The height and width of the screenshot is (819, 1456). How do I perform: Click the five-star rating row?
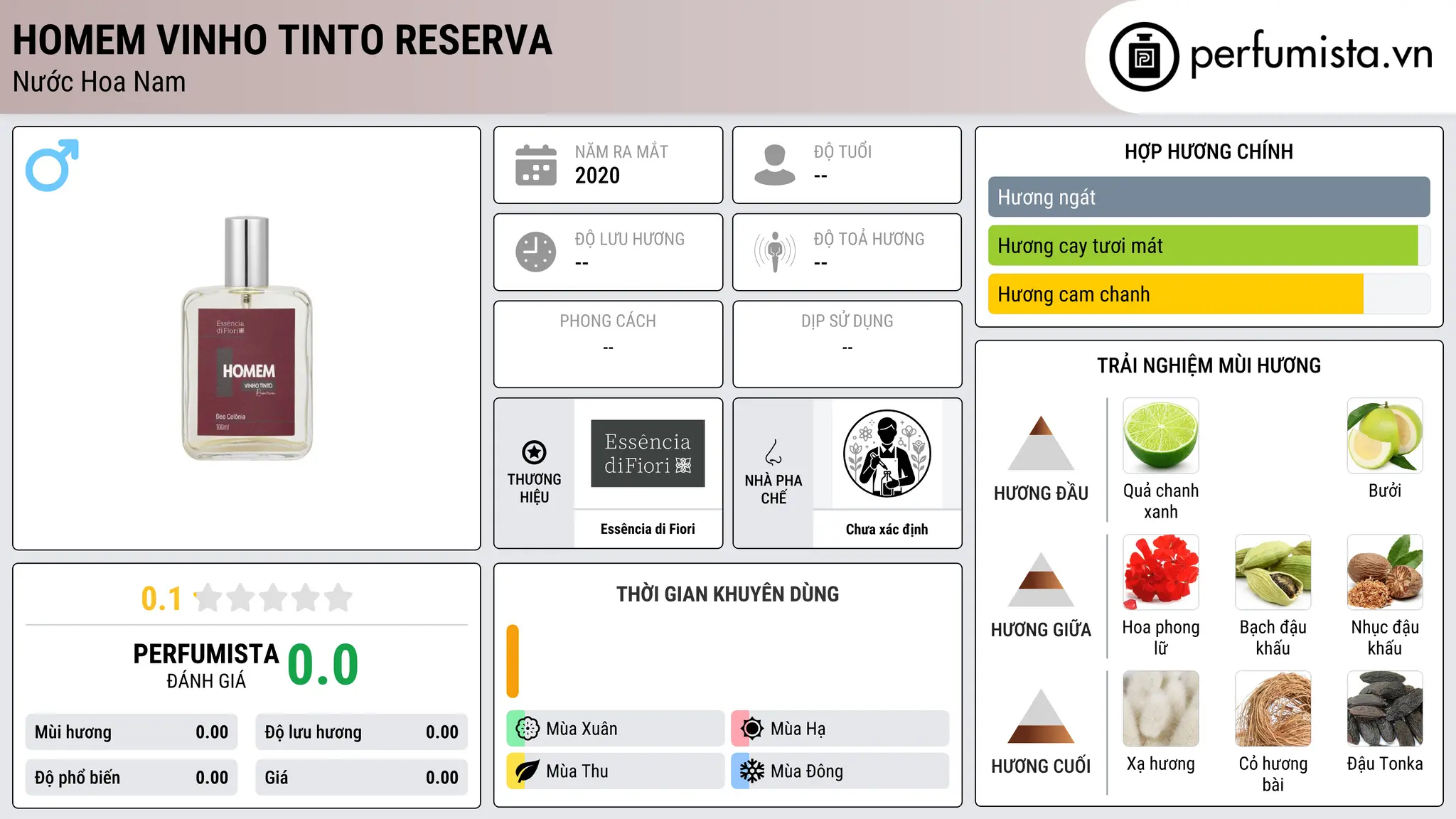coord(273,598)
